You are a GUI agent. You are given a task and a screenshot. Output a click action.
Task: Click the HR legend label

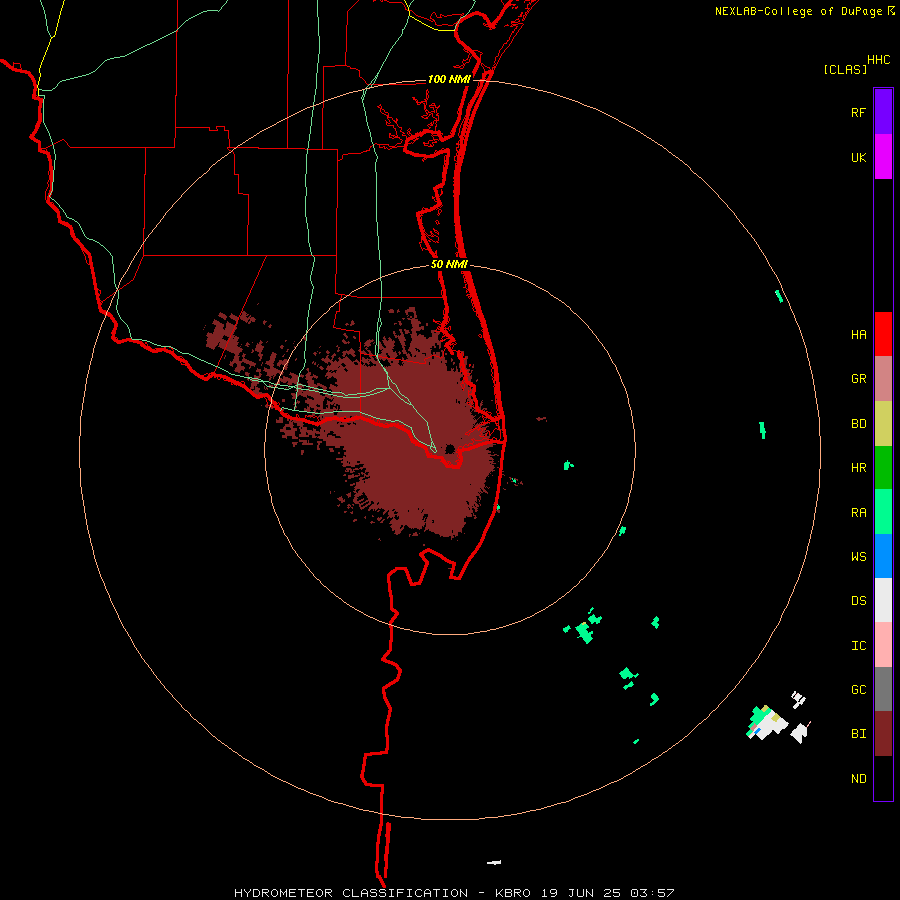[x=858, y=468]
